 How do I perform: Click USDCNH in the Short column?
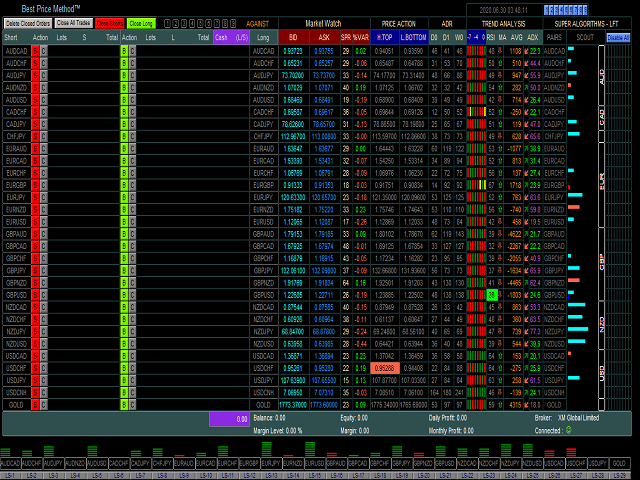pyautogui.click(x=16, y=392)
